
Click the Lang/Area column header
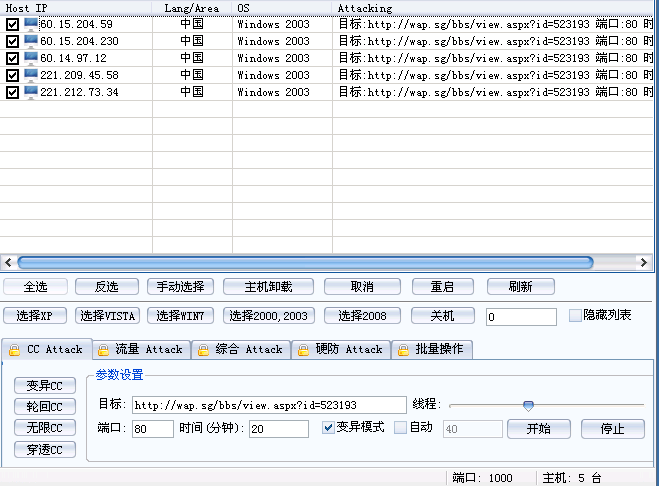point(192,8)
